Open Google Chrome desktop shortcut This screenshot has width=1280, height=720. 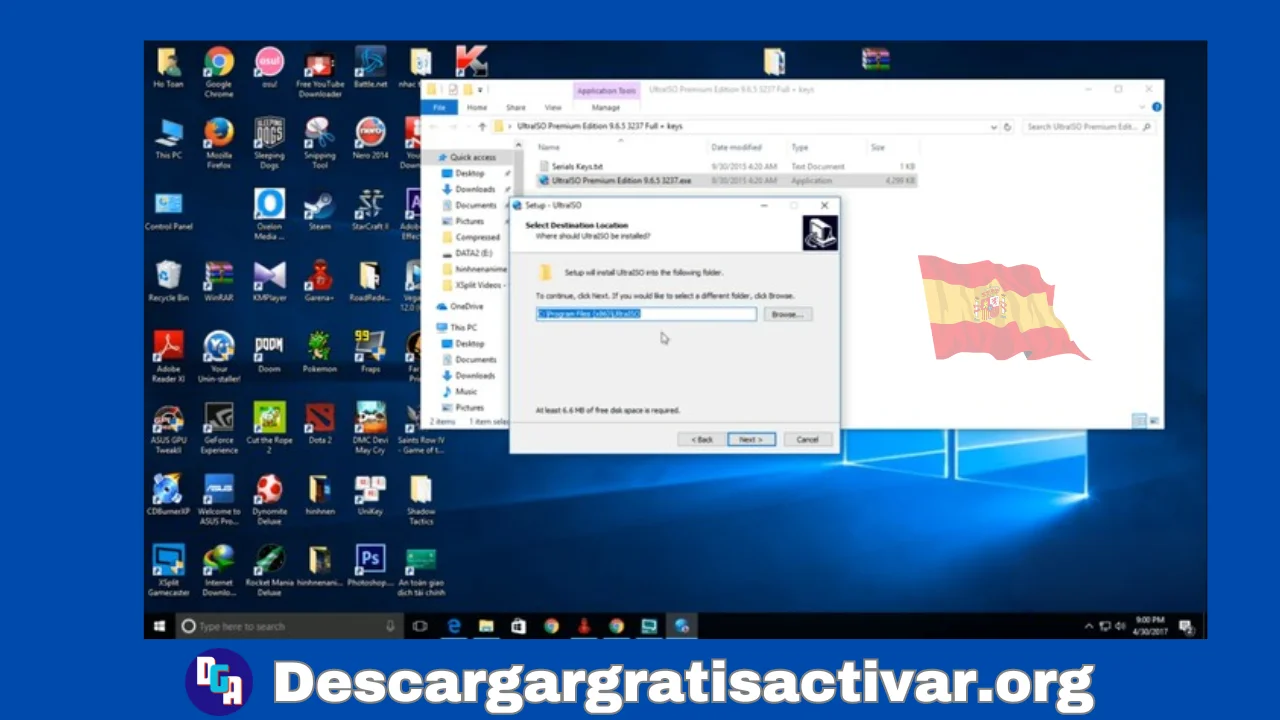coord(219,71)
